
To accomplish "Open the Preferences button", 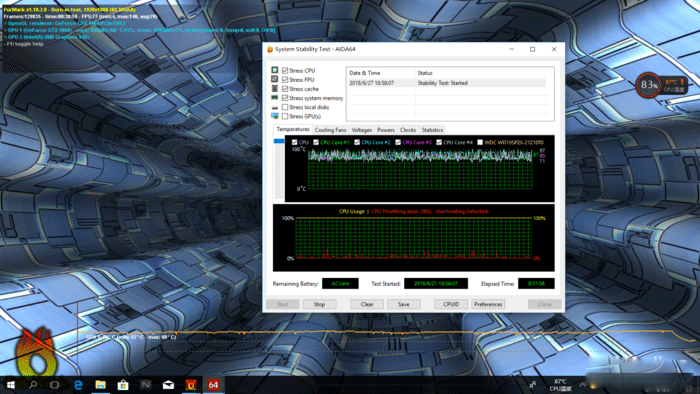I will pyautogui.click(x=488, y=304).
